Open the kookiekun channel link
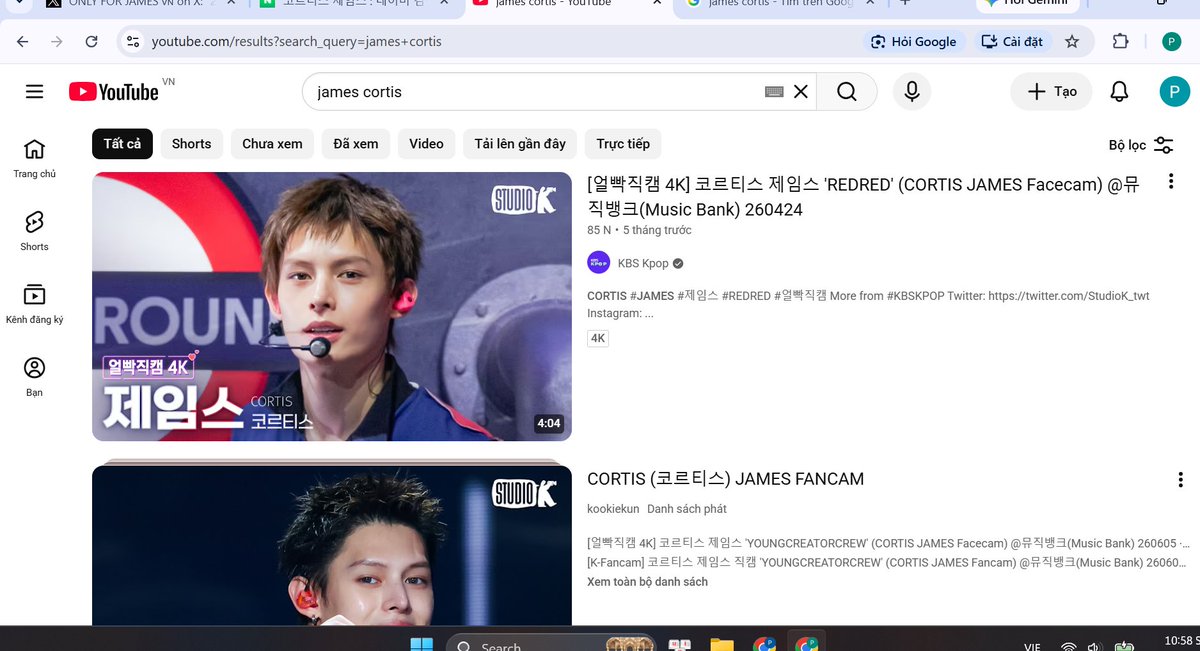This screenshot has width=1200, height=651. [x=613, y=509]
